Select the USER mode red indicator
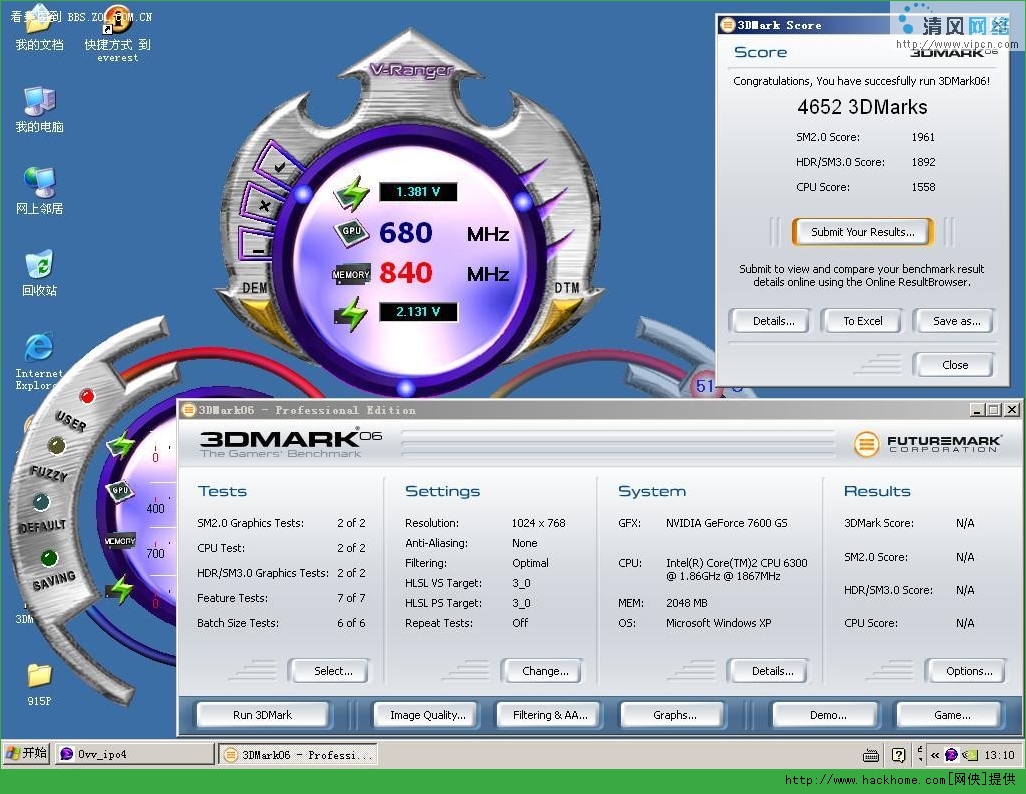Viewport: 1026px width, 794px height. click(86, 396)
